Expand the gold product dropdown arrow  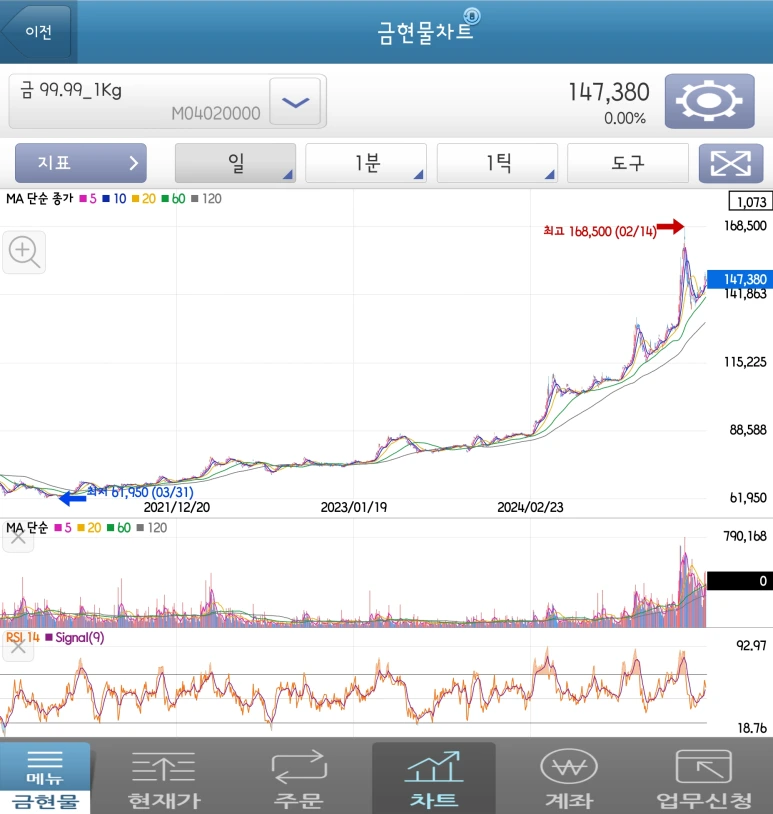(295, 102)
